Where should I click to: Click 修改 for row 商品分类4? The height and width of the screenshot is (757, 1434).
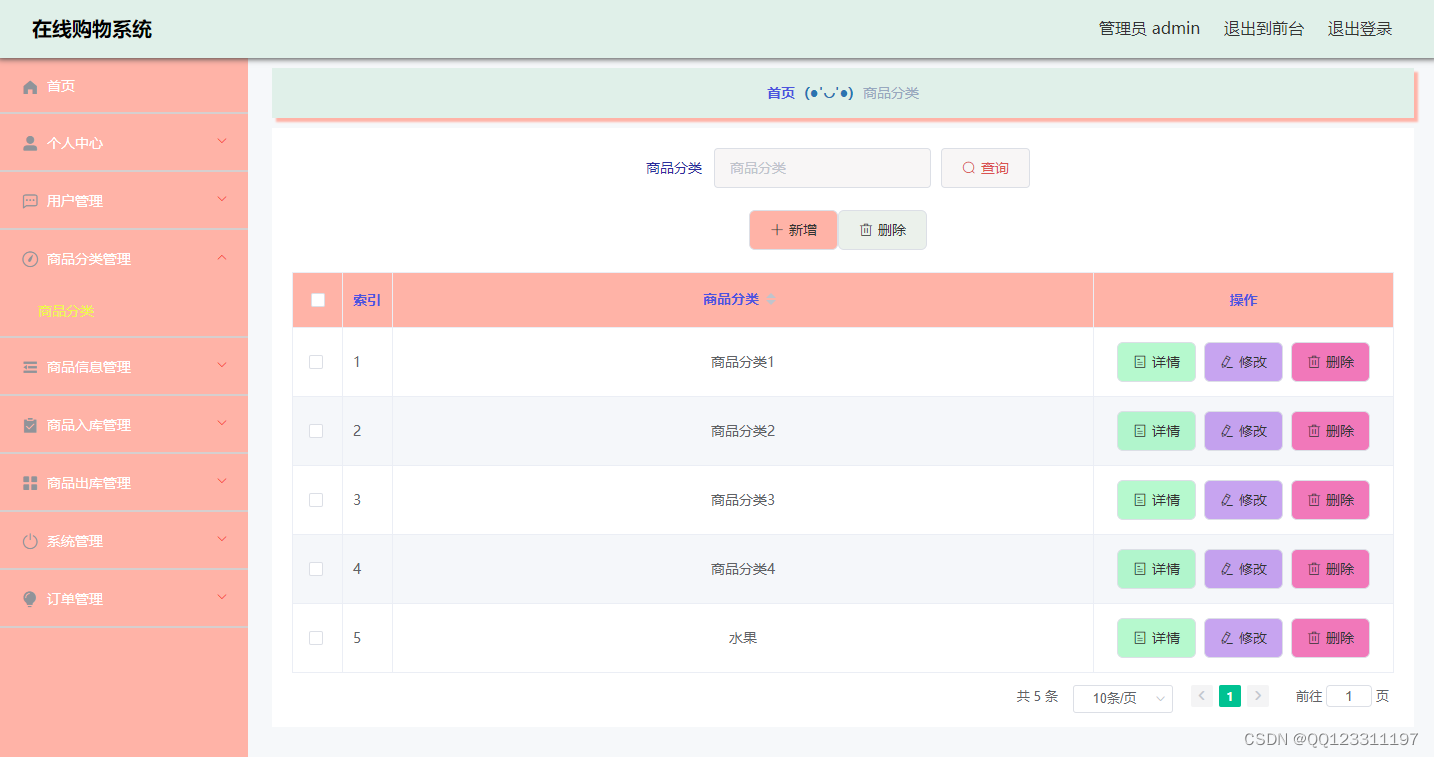click(x=1243, y=569)
